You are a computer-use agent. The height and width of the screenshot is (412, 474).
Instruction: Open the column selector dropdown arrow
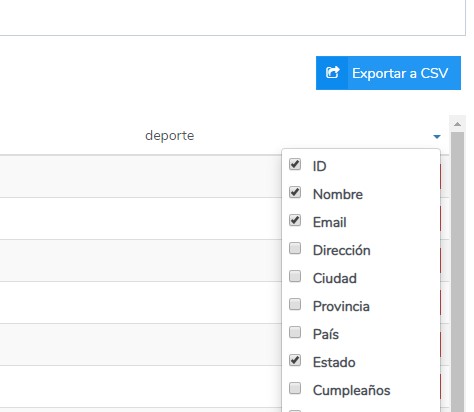click(x=437, y=136)
